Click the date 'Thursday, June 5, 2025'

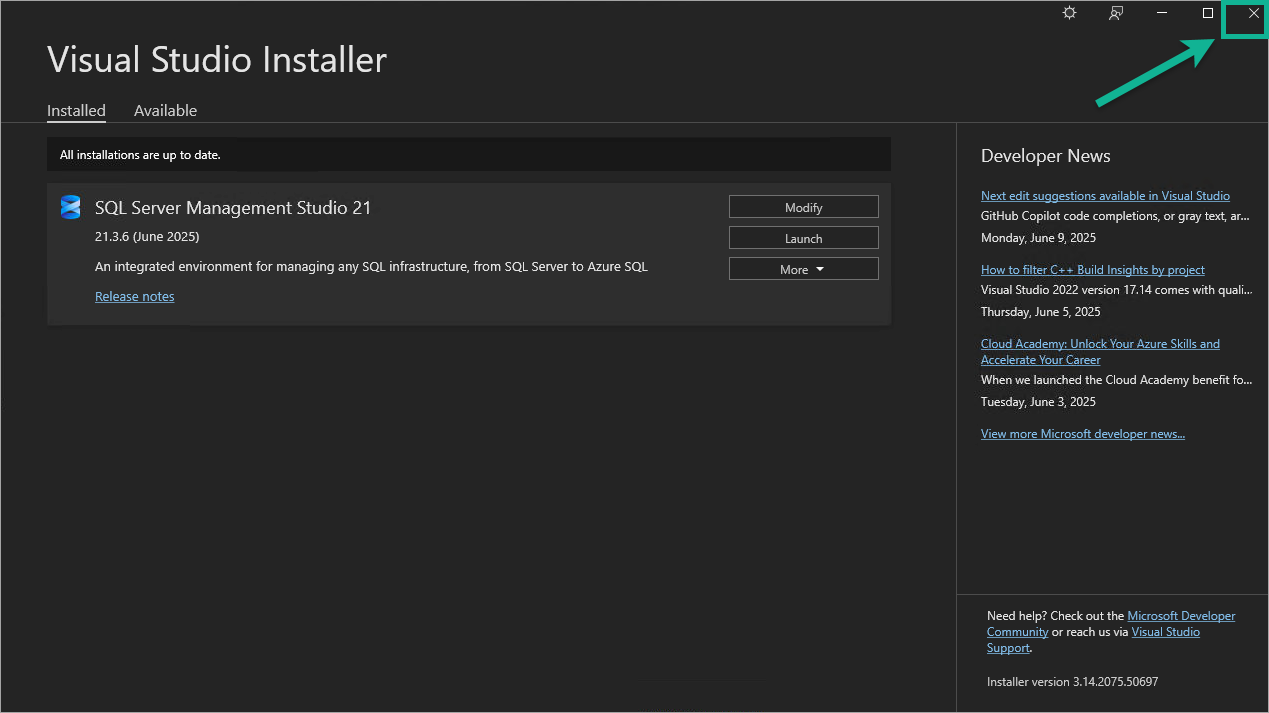[x=1040, y=312]
